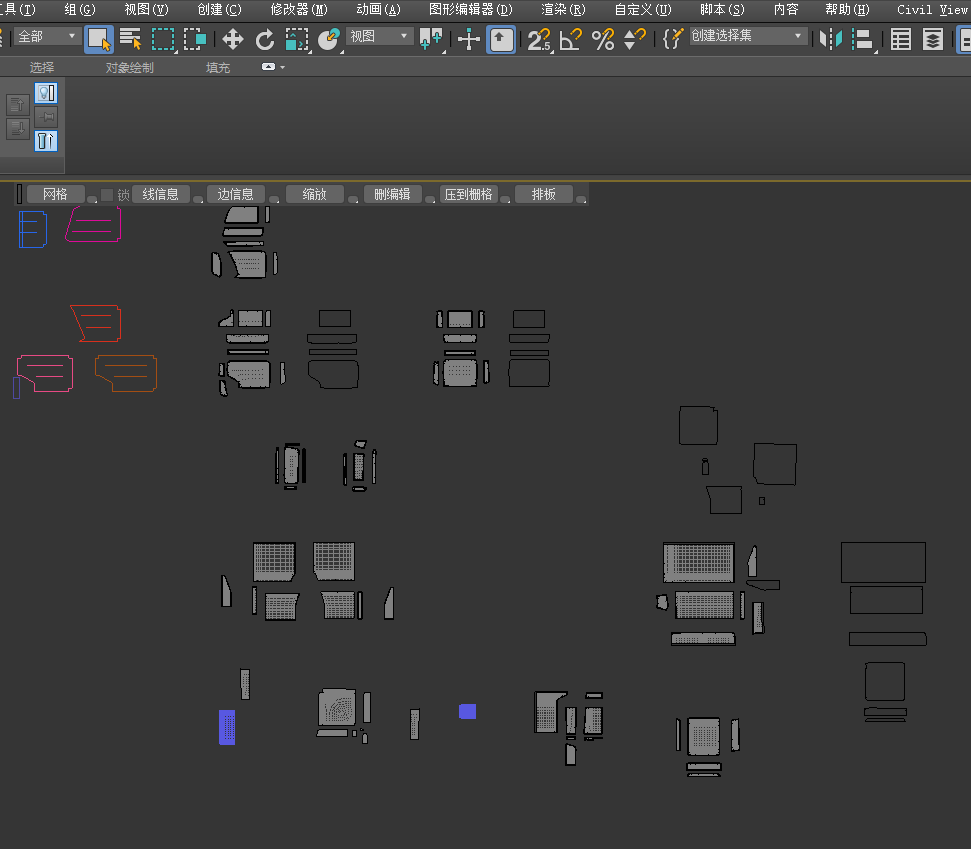Open Edit Named Selection Sets icon
Screen dimensions: 971x849
(x=673, y=39)
